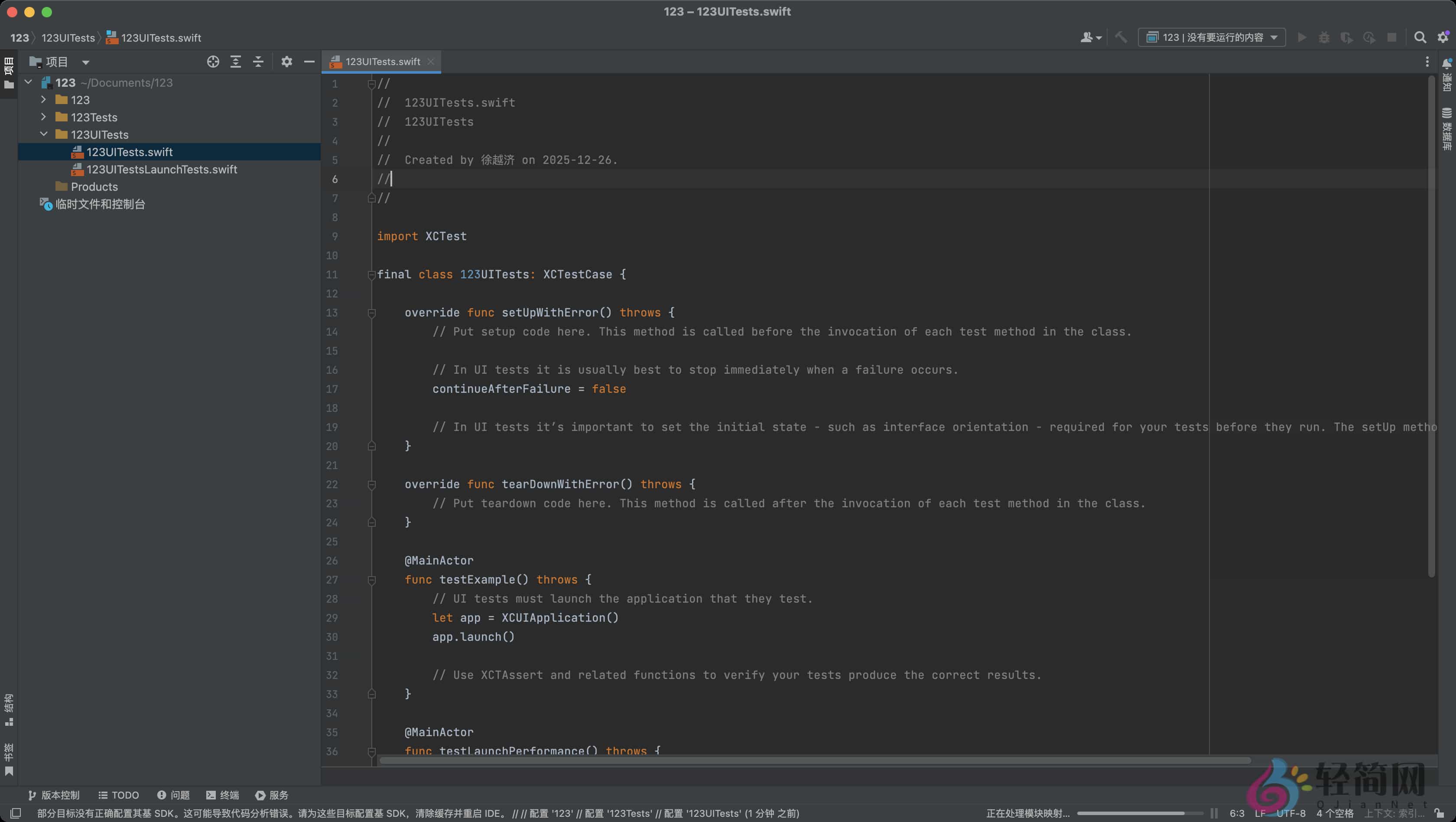This screenshot has width=1456, height=822.
Task: Open notifications via the bell icon
Action: click(1447, 64)
